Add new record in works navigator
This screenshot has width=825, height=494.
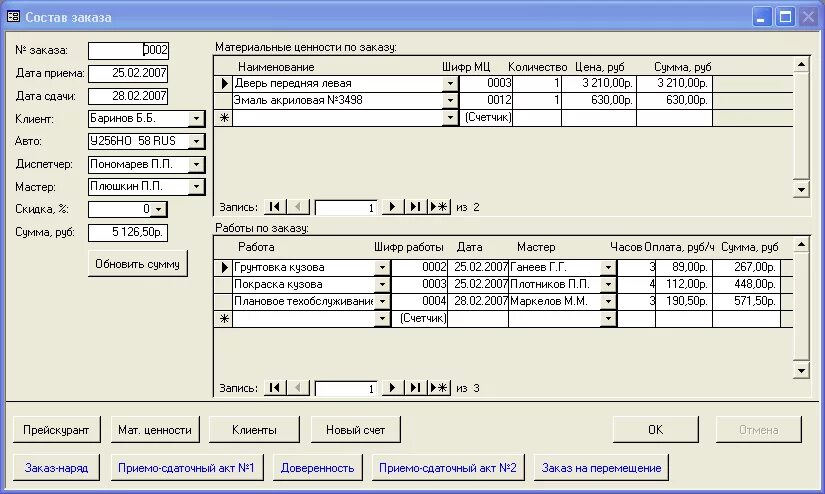click(439, 388)
